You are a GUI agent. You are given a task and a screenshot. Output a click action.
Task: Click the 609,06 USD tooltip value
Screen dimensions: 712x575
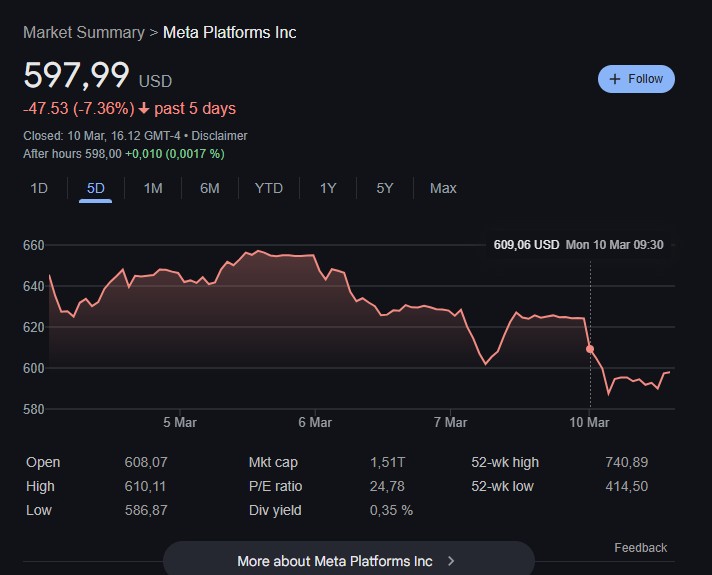(526, 245)
